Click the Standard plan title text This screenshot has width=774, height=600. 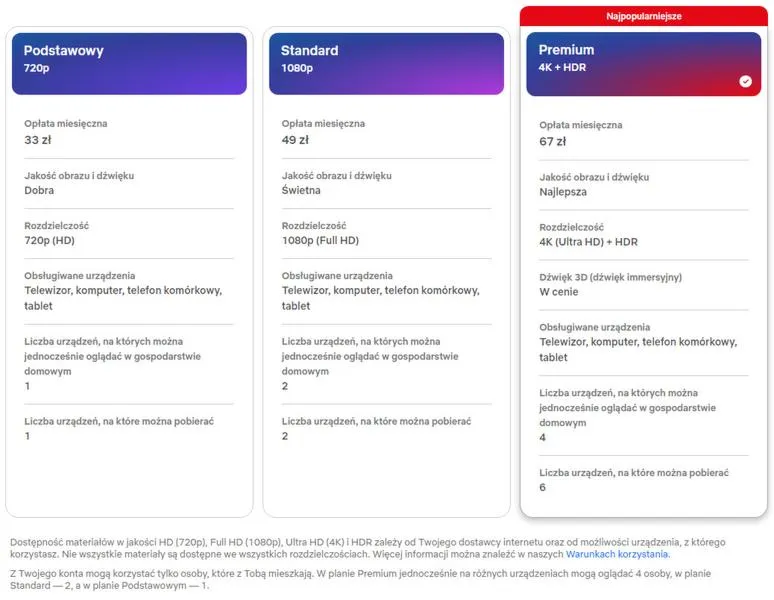click(x=310, y=50)
